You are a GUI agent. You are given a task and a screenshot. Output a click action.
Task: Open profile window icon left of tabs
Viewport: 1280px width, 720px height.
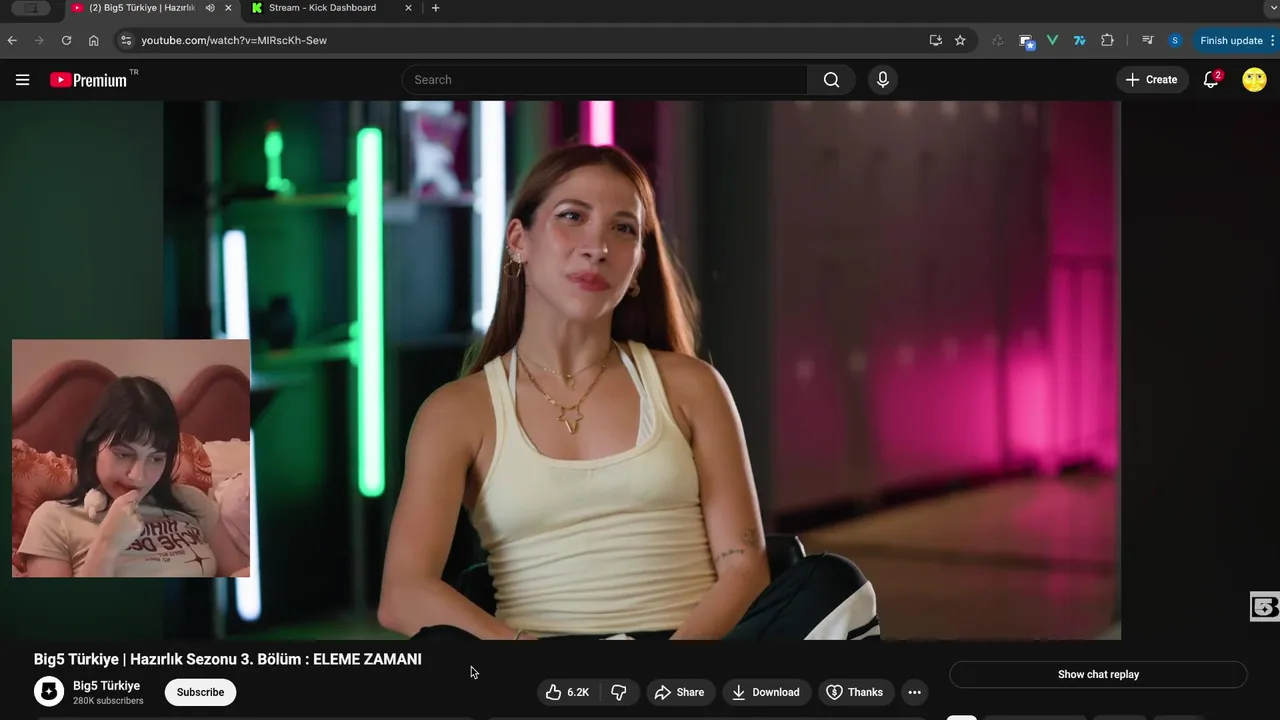pyautogui.click(x=31, y=8)
